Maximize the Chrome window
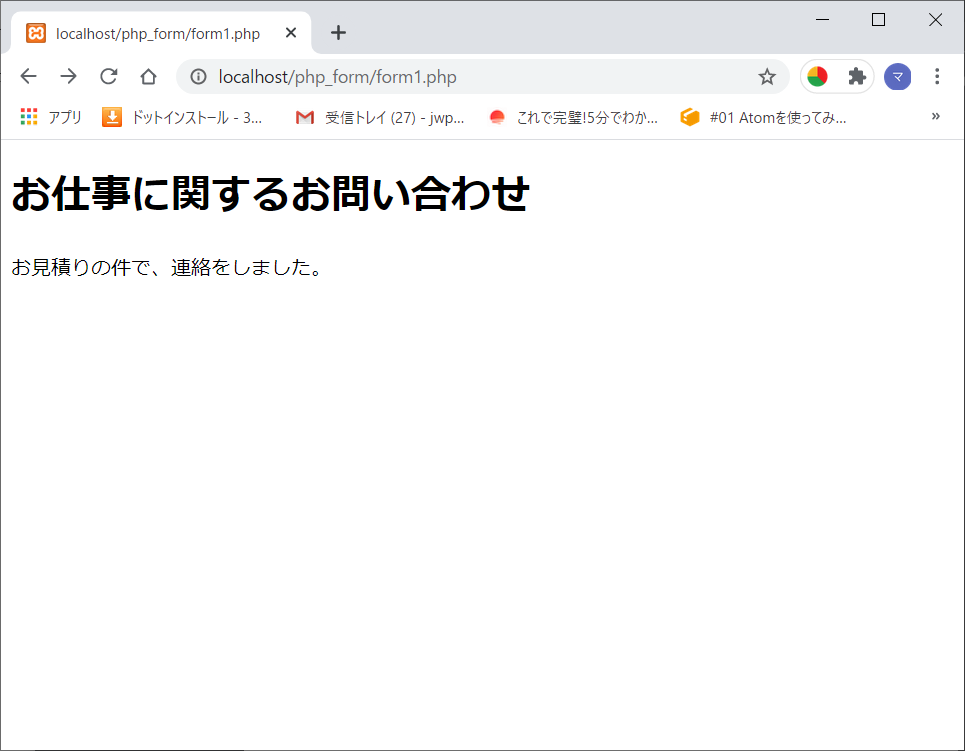 pyautogui.click(x=879, y=20)
